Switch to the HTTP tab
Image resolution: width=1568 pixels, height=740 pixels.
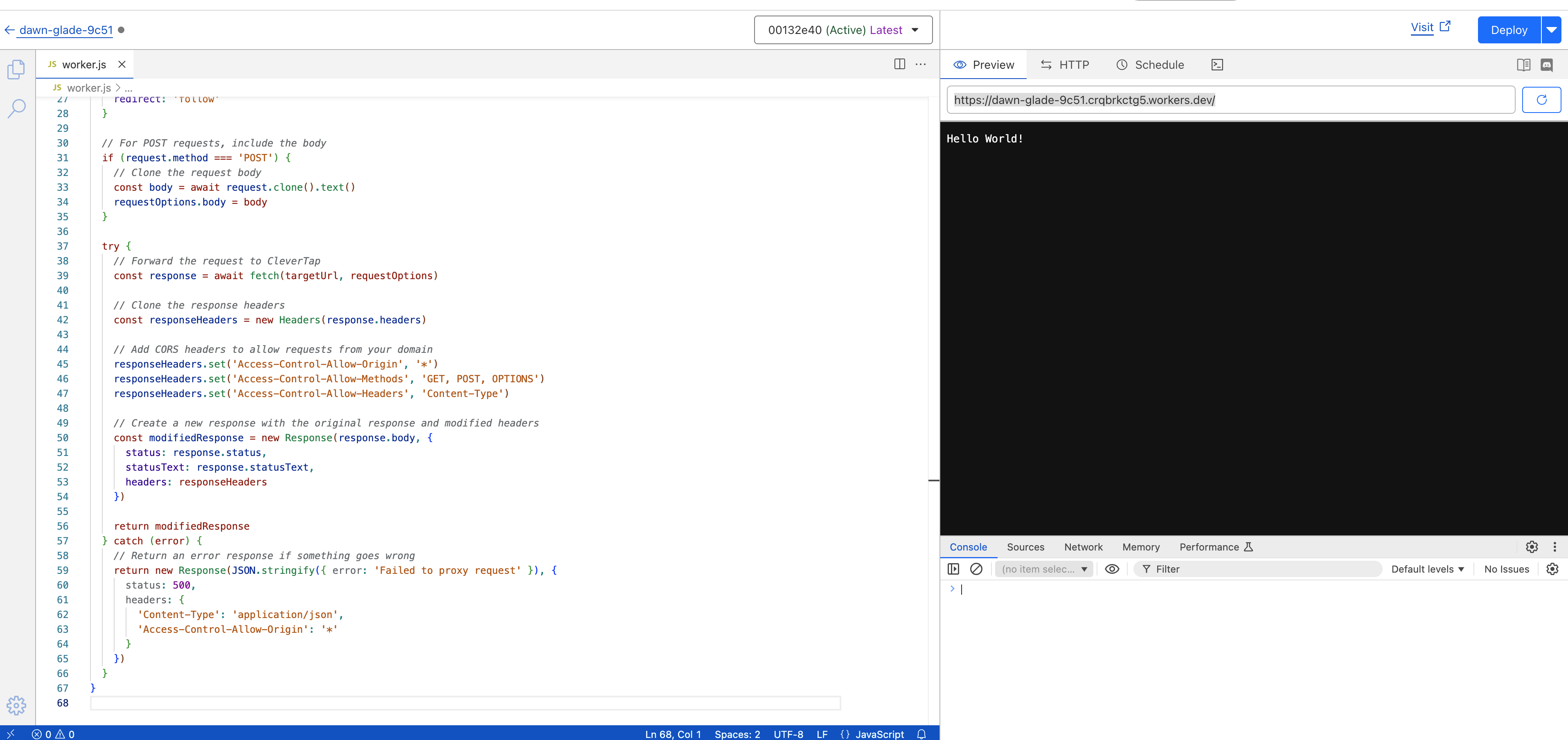point(1065,65)
